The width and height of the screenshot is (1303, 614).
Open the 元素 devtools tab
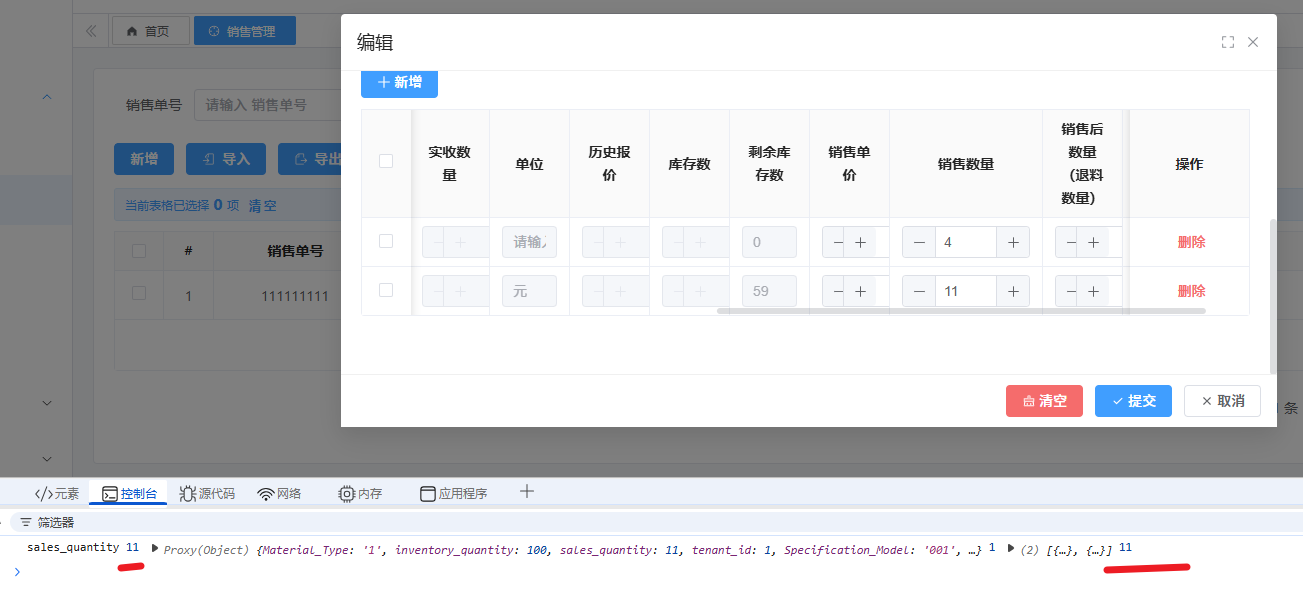click(x=57, y=493)
